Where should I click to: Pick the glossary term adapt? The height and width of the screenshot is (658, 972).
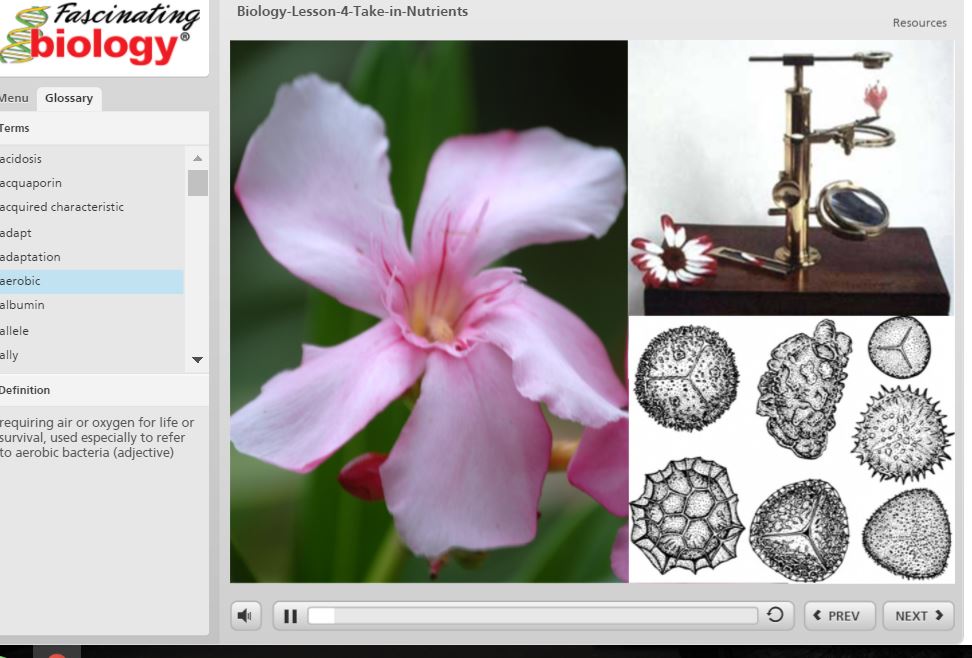click(92, 233)
